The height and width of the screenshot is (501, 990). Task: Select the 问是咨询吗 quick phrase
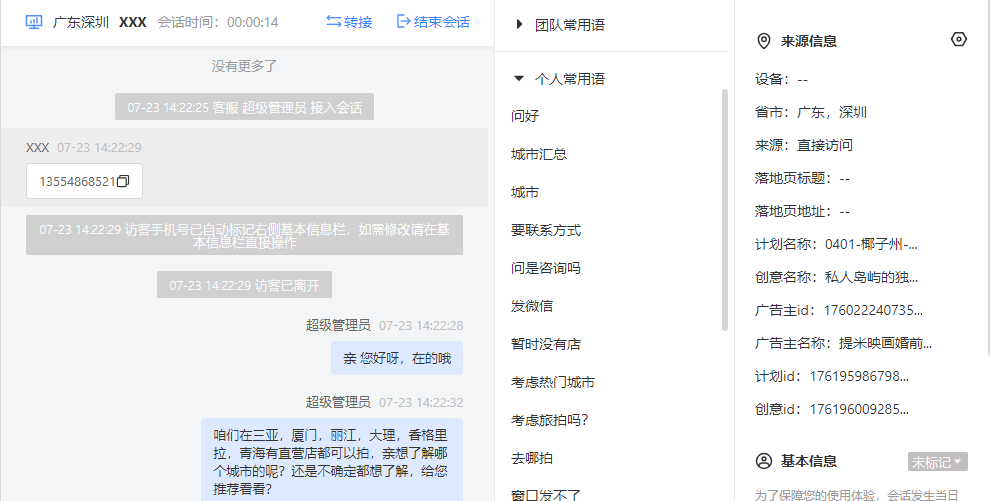coord(546,268)
